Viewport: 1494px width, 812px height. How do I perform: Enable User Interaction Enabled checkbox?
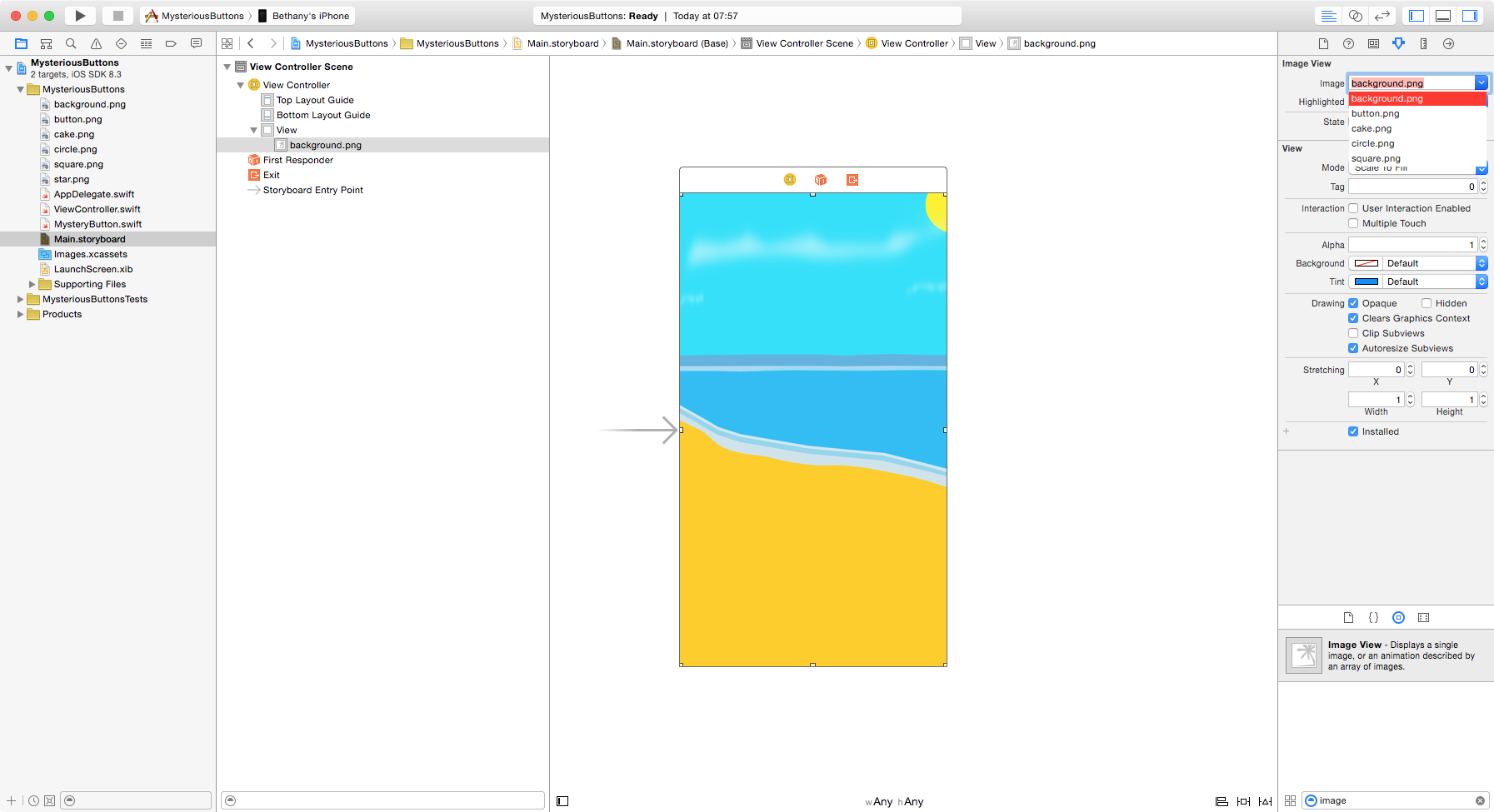point(1353,208)
